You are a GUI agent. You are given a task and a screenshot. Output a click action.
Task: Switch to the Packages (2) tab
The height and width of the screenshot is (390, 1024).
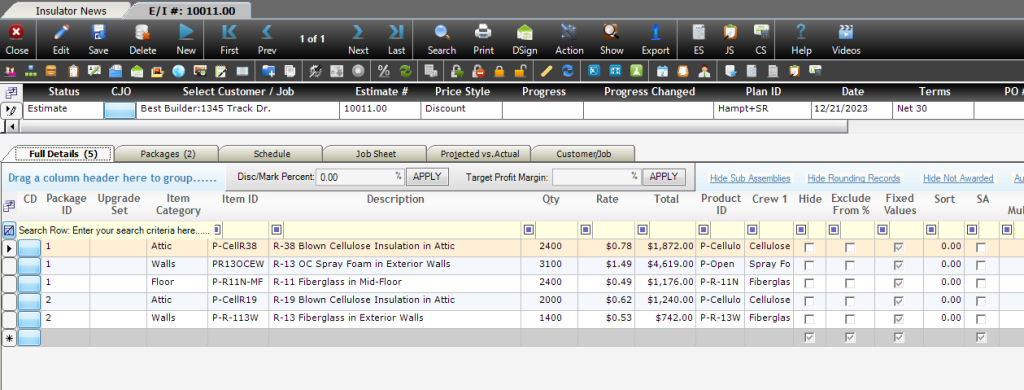[x=167, y=154]
